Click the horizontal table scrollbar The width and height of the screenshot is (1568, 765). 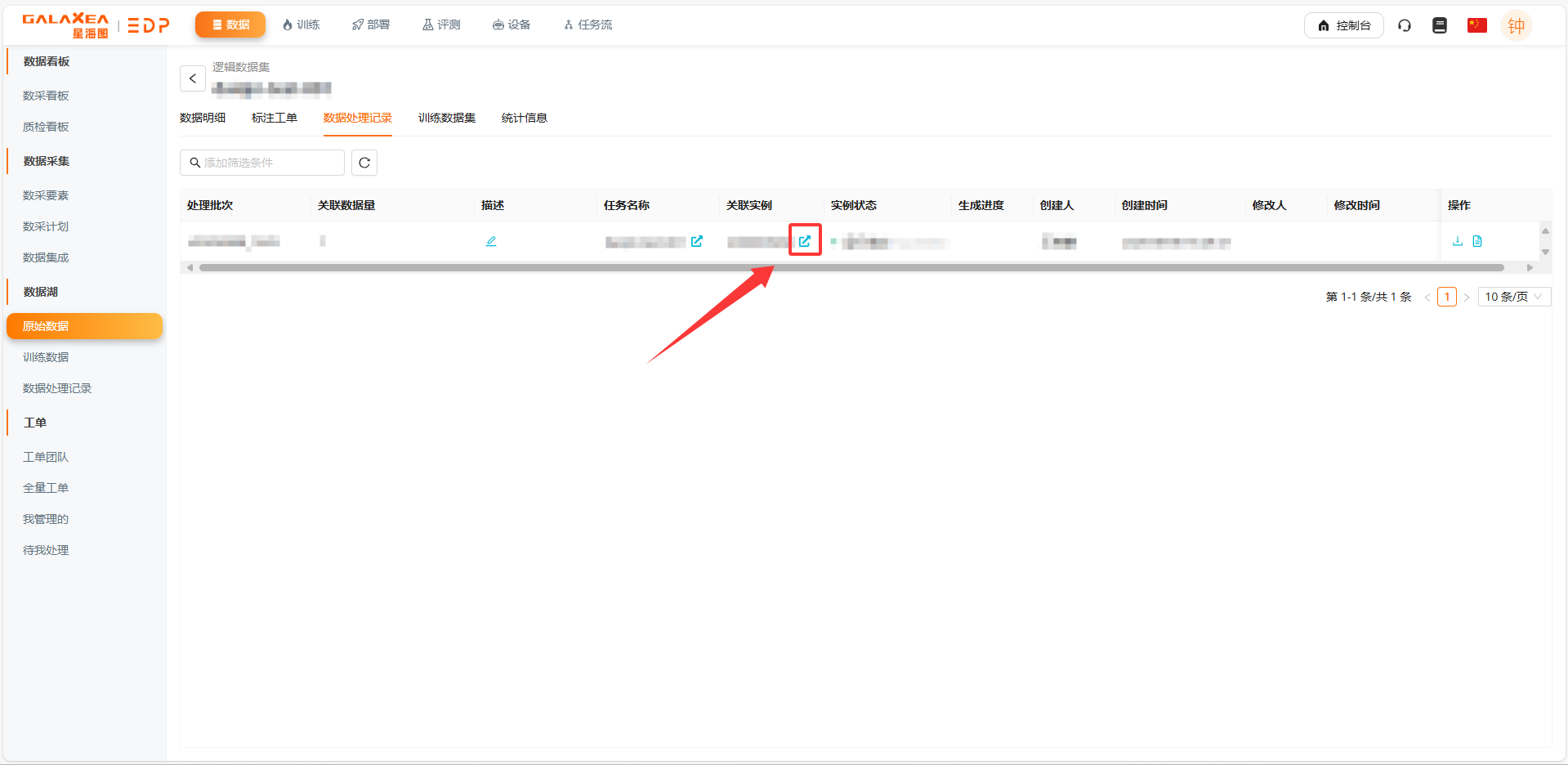850,267
